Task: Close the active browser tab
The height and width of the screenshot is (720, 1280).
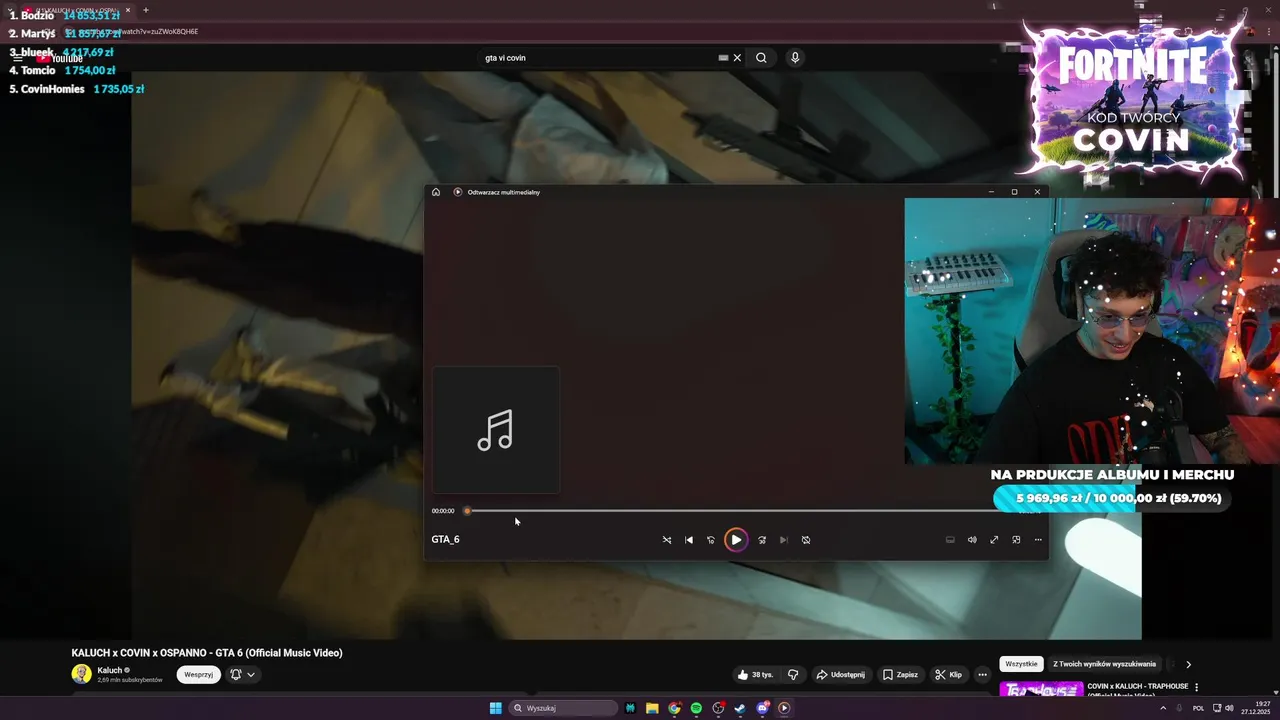Action: [128, 10]
